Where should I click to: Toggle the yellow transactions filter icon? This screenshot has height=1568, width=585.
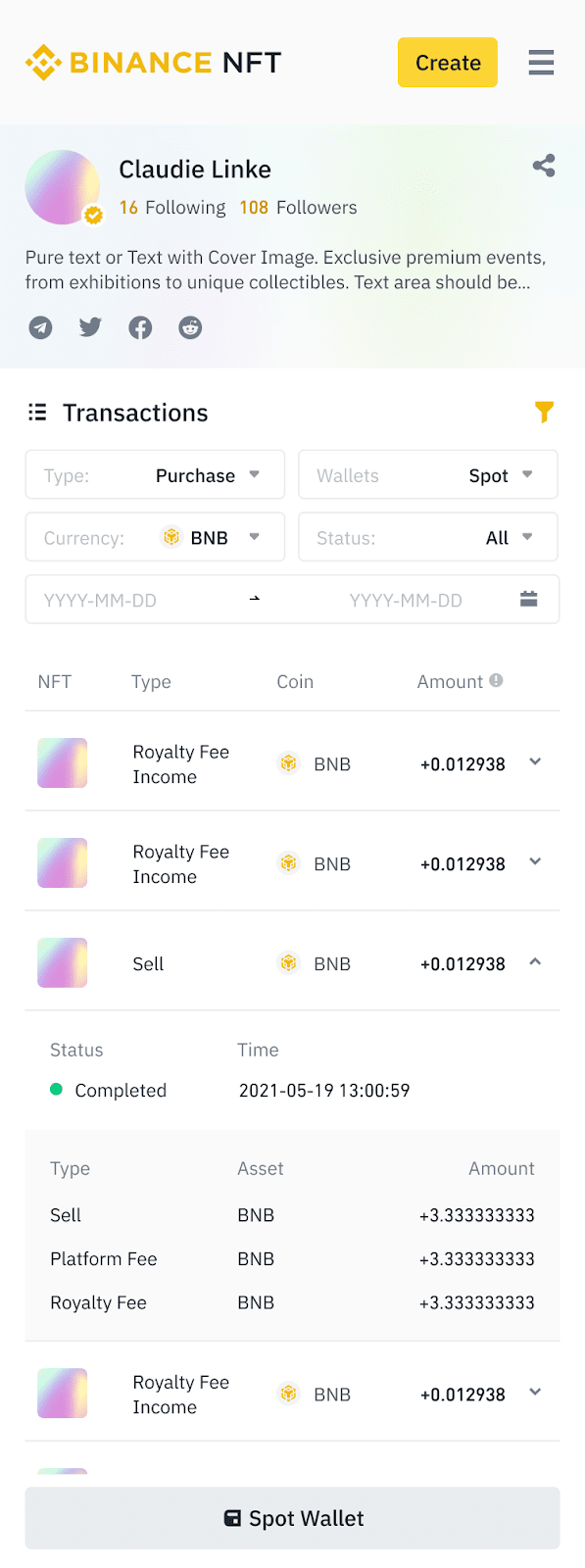[544, 413]
